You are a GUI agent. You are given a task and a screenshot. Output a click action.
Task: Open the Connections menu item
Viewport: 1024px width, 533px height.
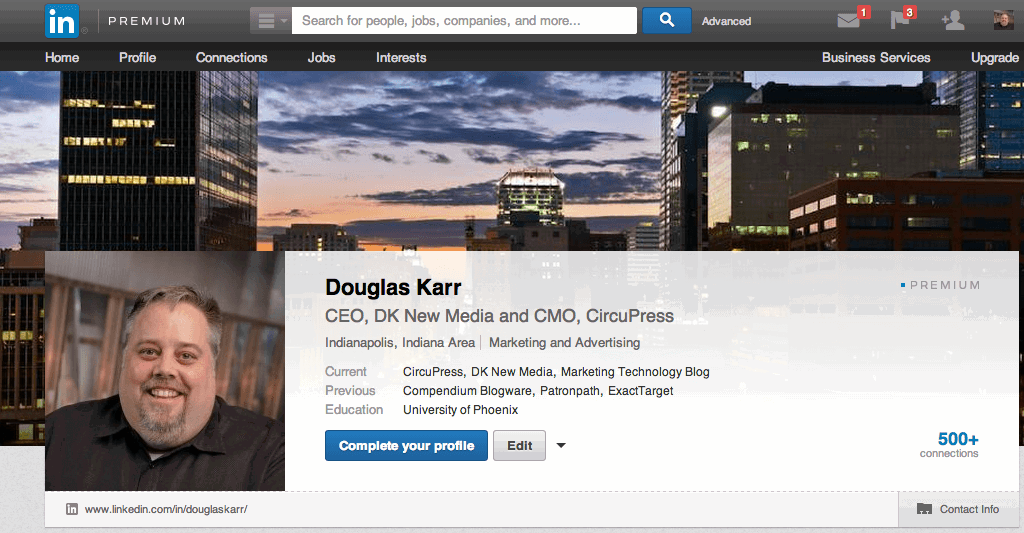point(231,57)
